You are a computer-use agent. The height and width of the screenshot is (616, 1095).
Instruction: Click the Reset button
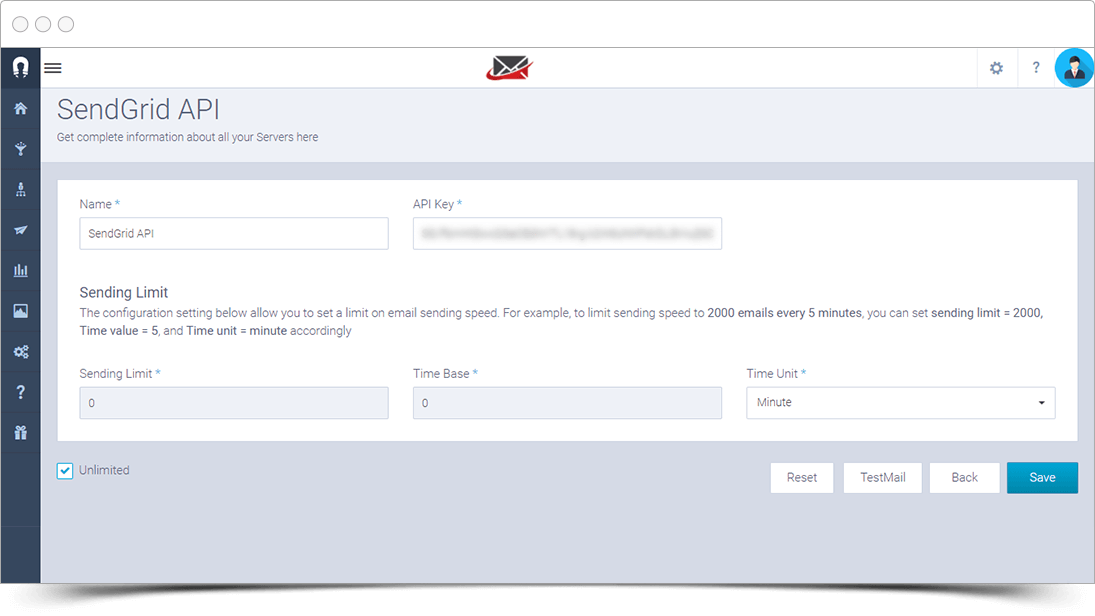click(802, 478)
